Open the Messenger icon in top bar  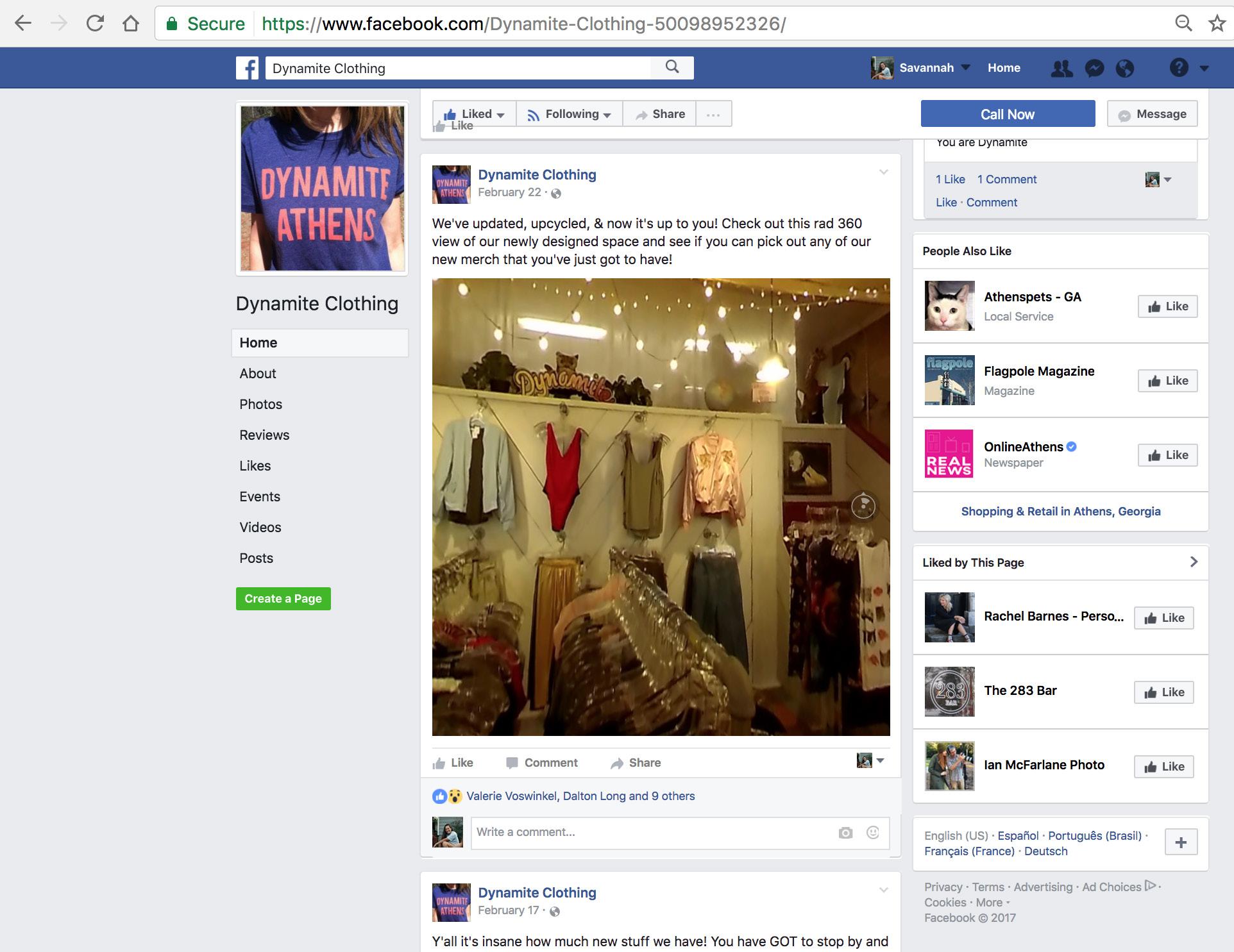[x=1094, y=68]
